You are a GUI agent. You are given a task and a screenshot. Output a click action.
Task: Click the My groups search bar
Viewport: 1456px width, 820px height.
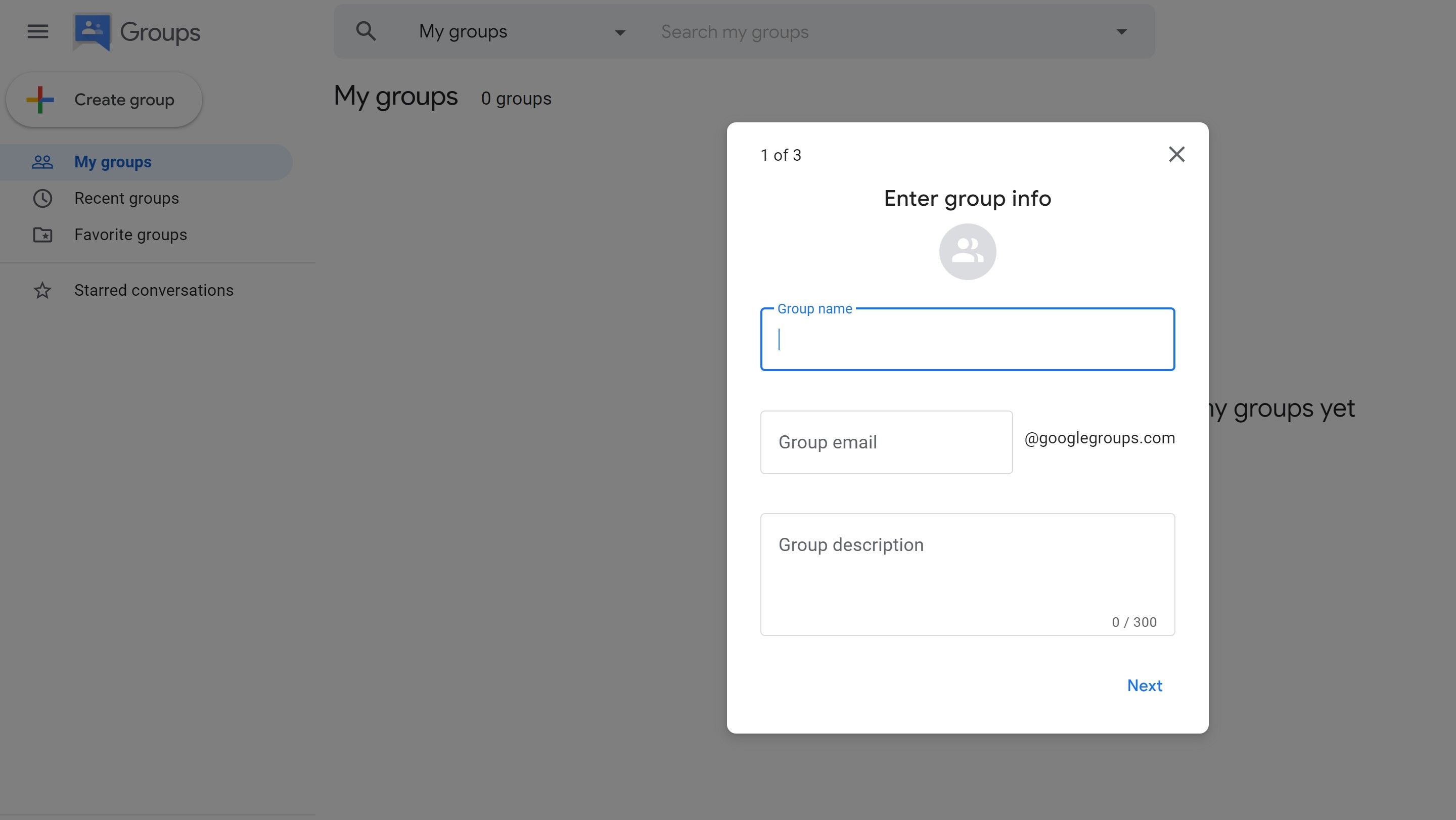880,31
